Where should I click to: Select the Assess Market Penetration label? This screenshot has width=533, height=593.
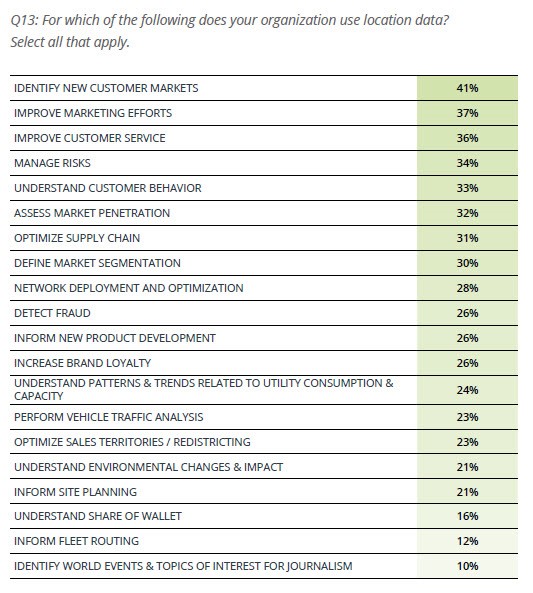pyautogui.click(x=92, y=213)
